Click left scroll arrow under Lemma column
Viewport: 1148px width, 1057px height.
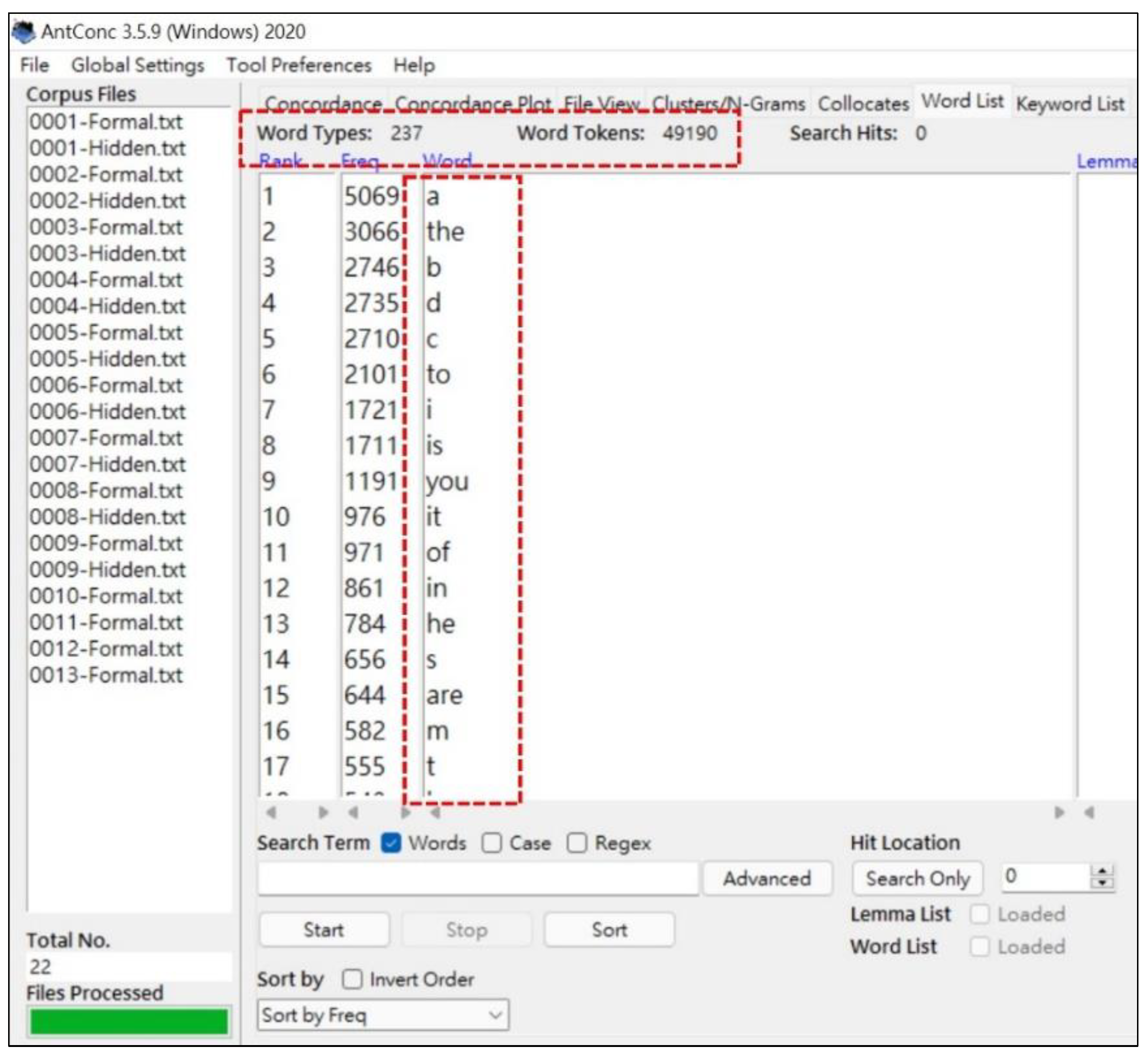(x=1089, y=812)
